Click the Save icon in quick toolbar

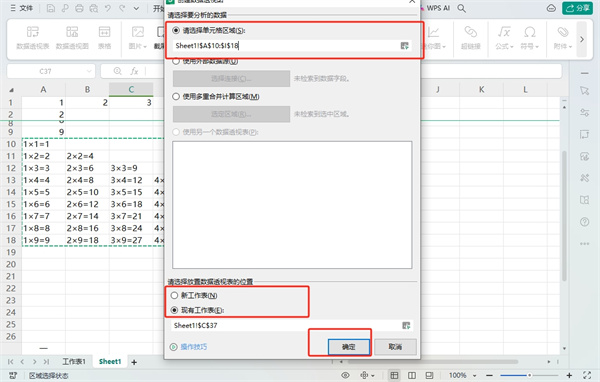point(51,8)
